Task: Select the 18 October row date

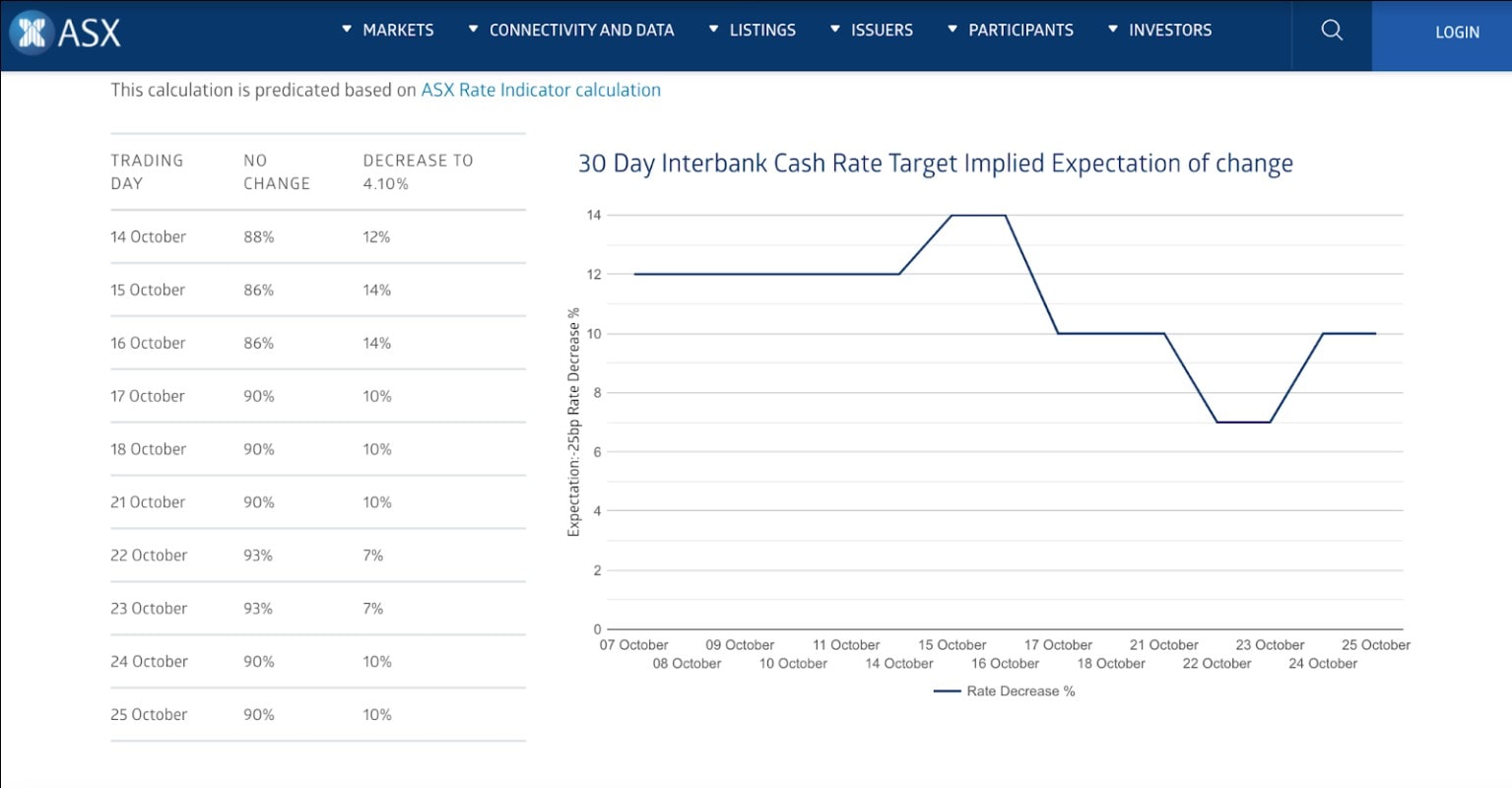Action: (148, 450)
